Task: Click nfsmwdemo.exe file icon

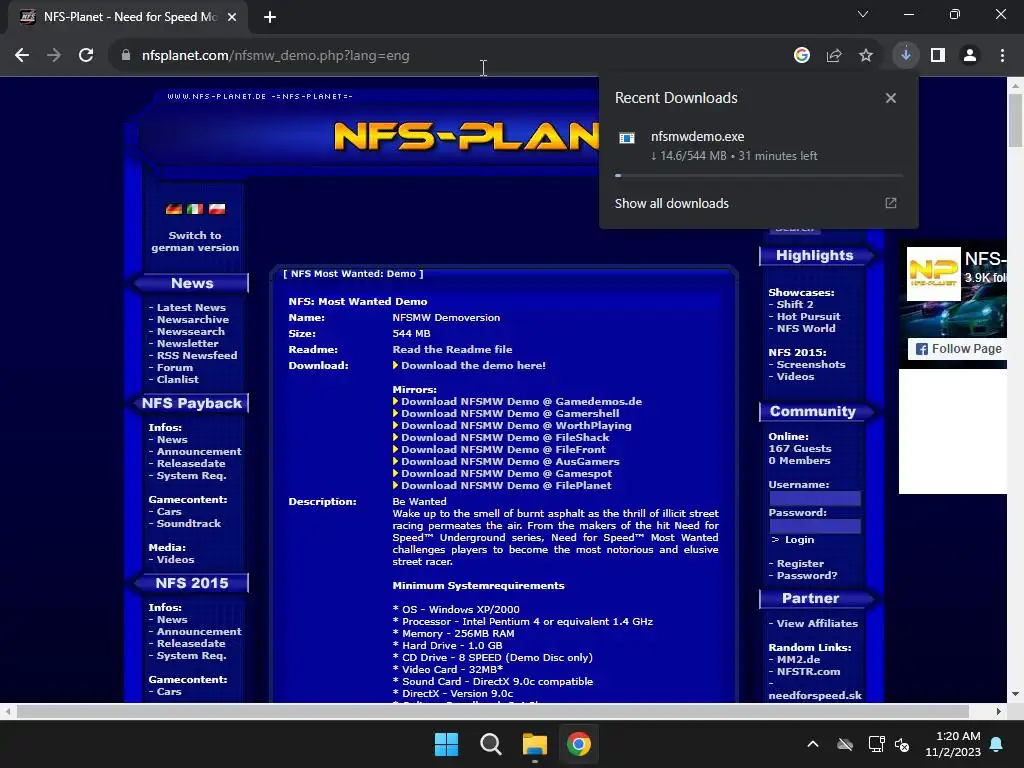Action: [x=627, y=137]
